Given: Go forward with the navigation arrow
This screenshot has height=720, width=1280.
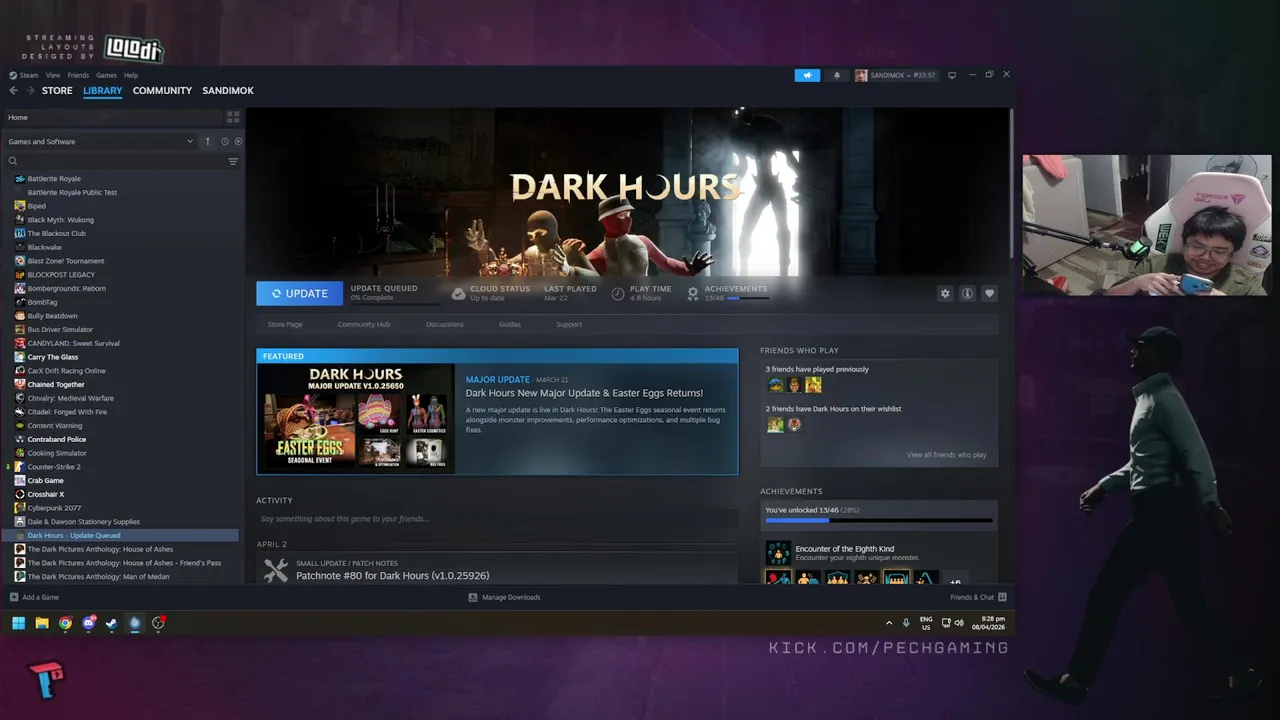Looking at the screenshot, I should click(29, 90).
